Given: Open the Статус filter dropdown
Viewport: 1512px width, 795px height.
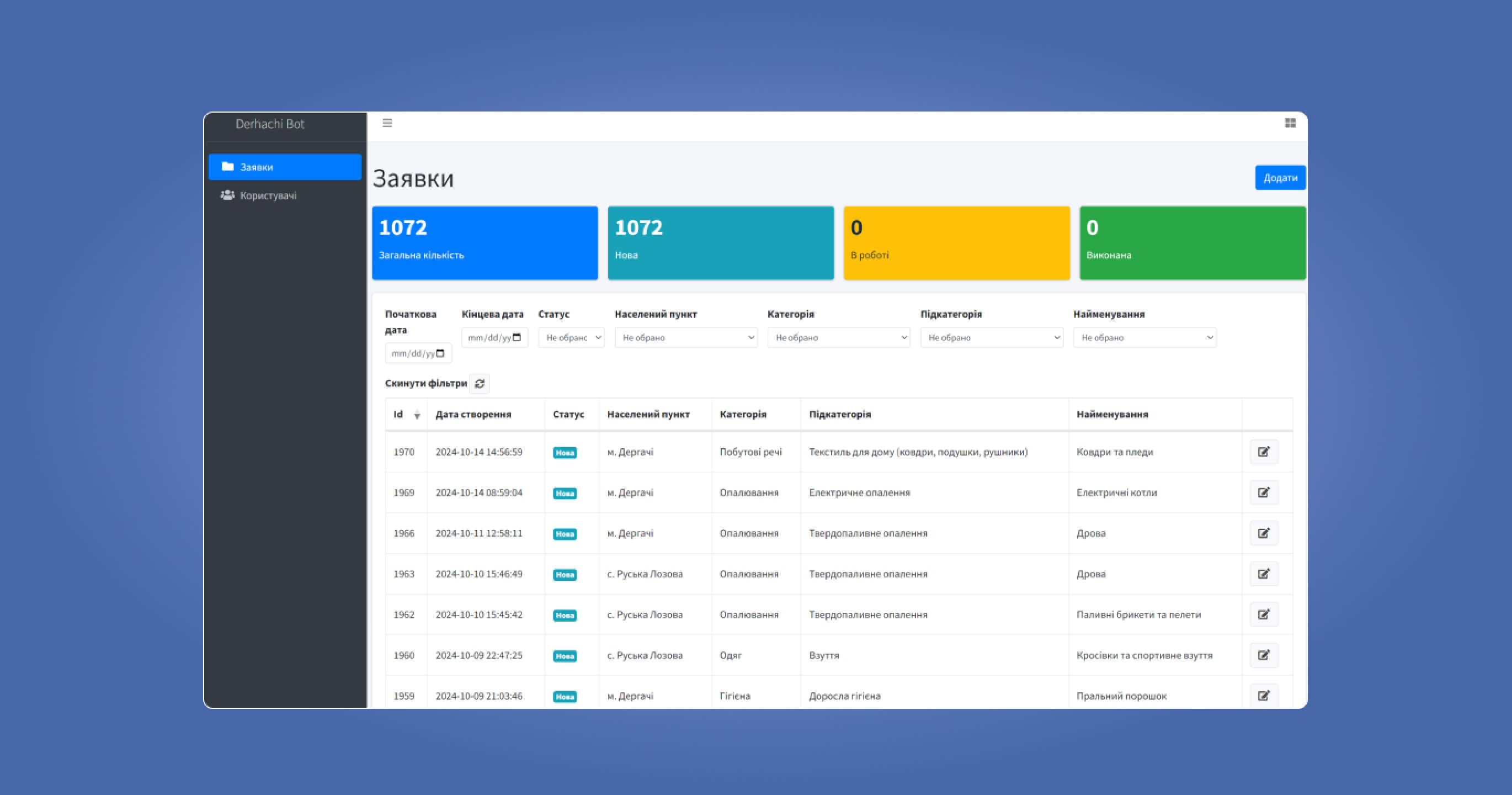Looking at the screenshot, I should pos(571,338).
